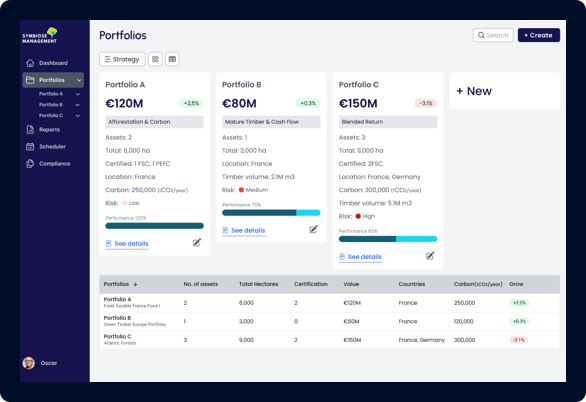Open Portfolio A sidebar sub-item
The height and width of the screenshot is (402, 586).
(51, 94)
